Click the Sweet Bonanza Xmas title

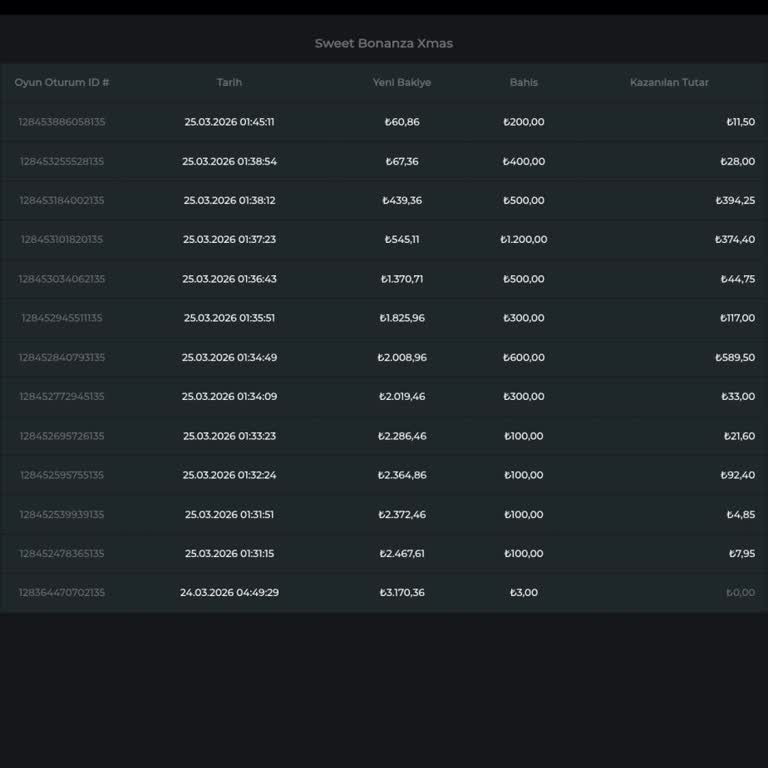tap(384, 43)
